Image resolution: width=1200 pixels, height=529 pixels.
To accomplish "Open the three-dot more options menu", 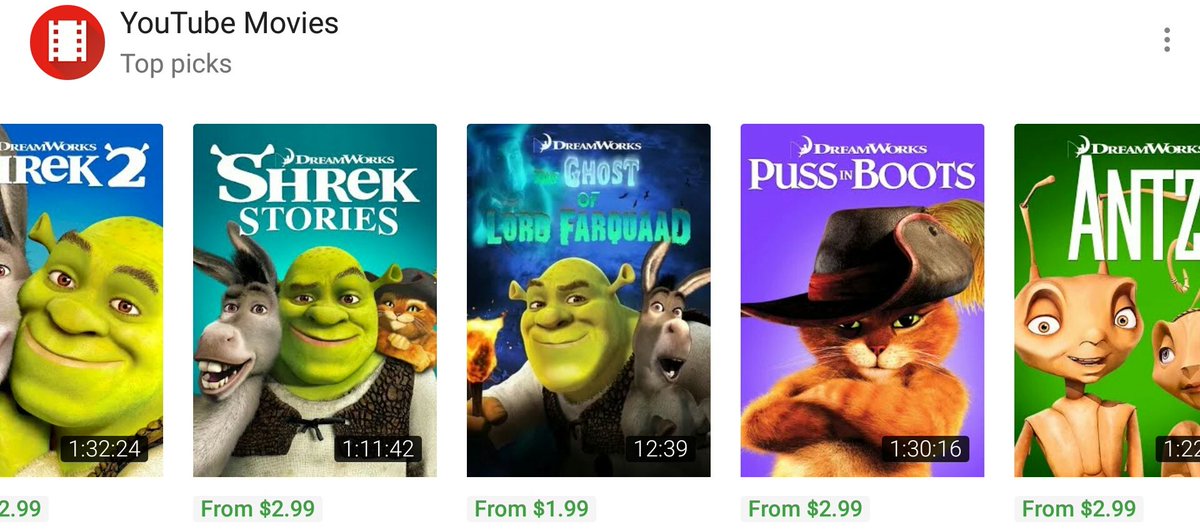I will 1166,40.
